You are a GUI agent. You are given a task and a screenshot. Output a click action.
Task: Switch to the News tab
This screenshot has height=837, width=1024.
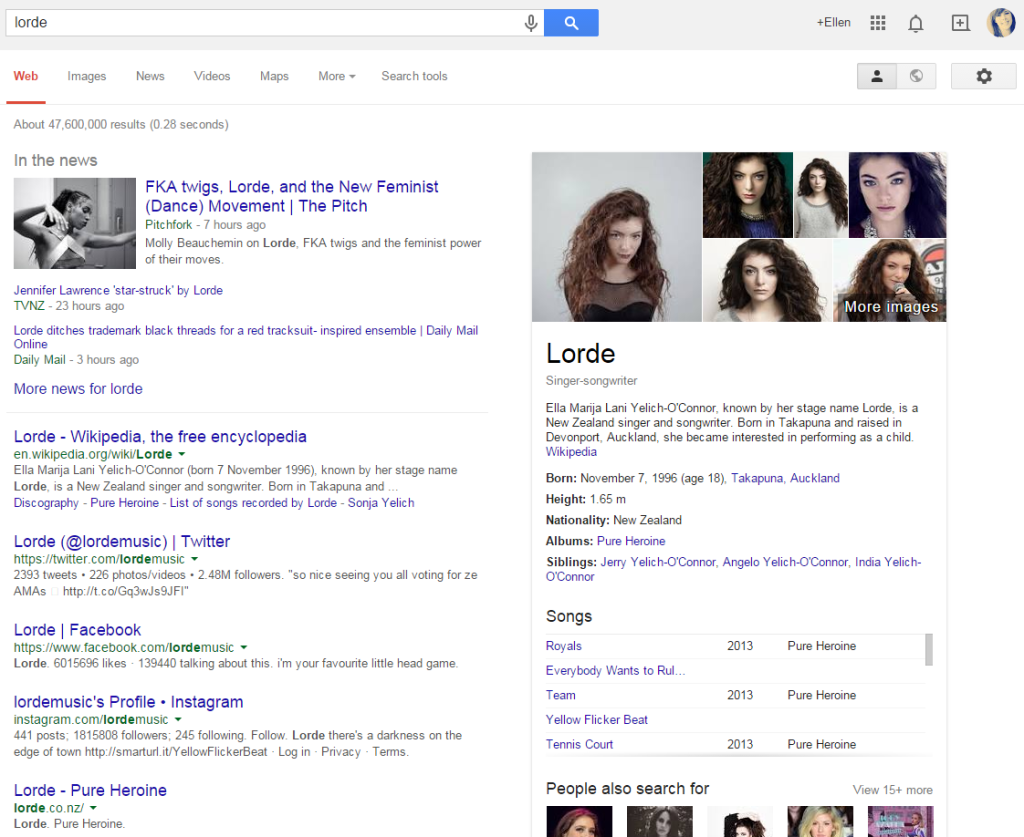[150, 76]
